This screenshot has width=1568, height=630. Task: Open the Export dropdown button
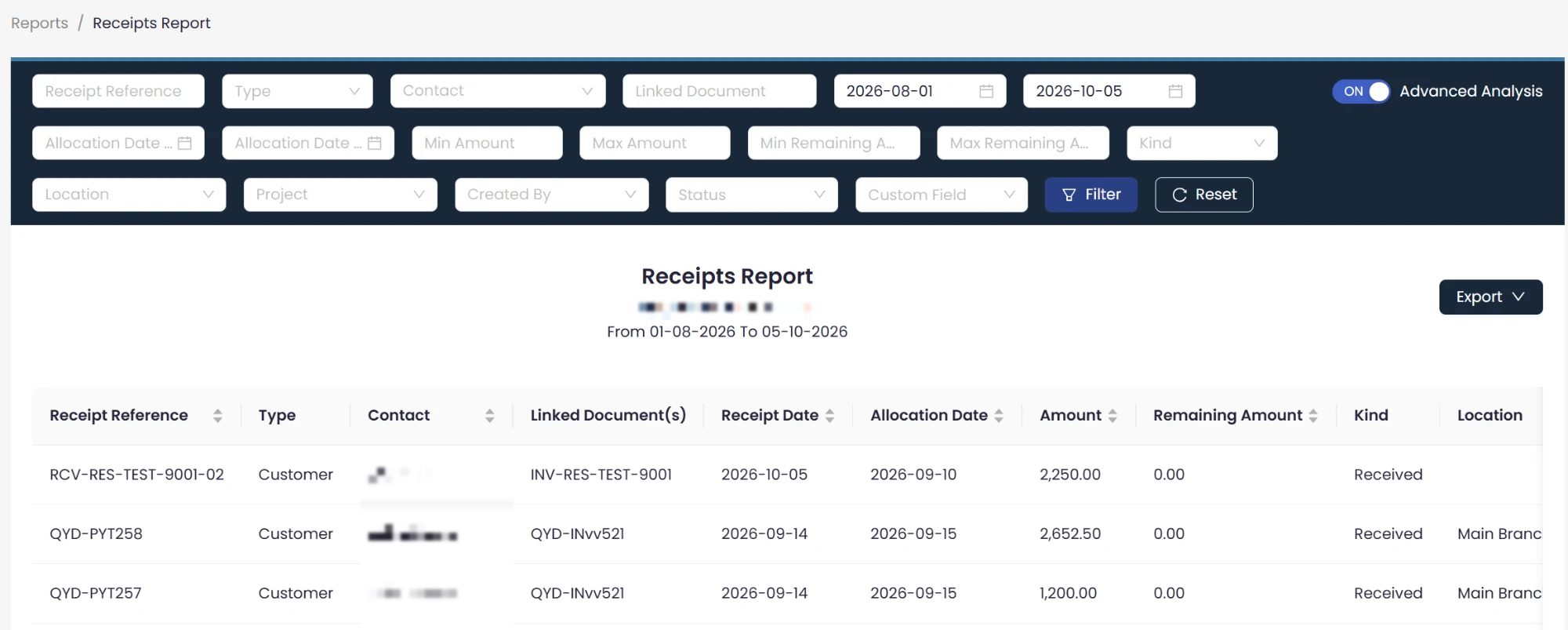[x=1490, y=297]
